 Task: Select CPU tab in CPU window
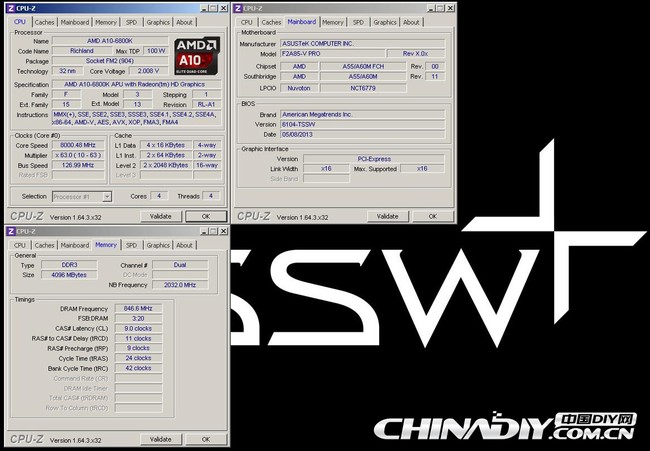pos(19,22)
